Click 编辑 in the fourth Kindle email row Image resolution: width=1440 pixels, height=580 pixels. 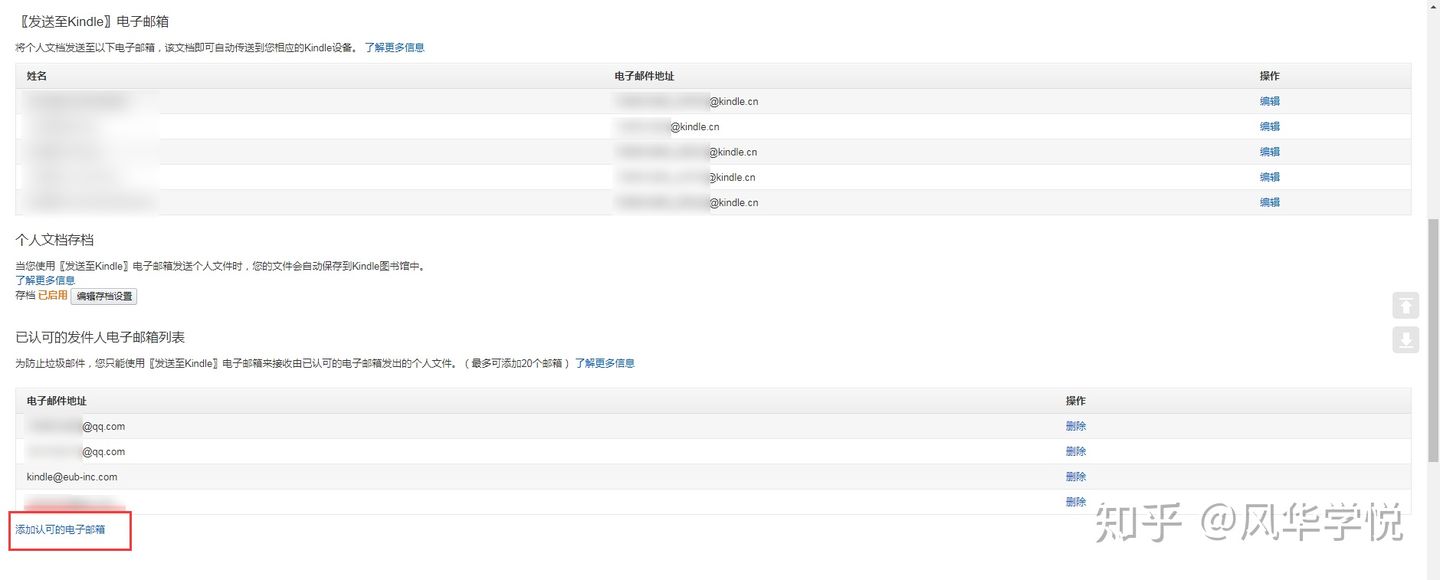[x=1269, y=177]
